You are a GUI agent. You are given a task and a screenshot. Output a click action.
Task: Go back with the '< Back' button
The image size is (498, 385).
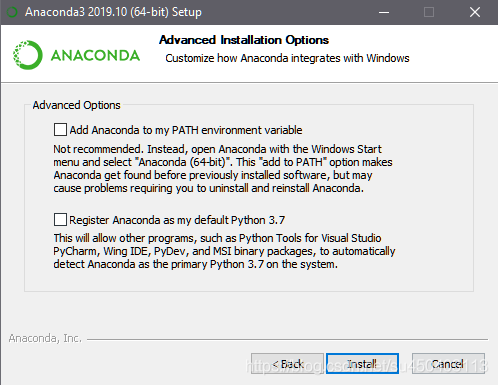[287, 364]
